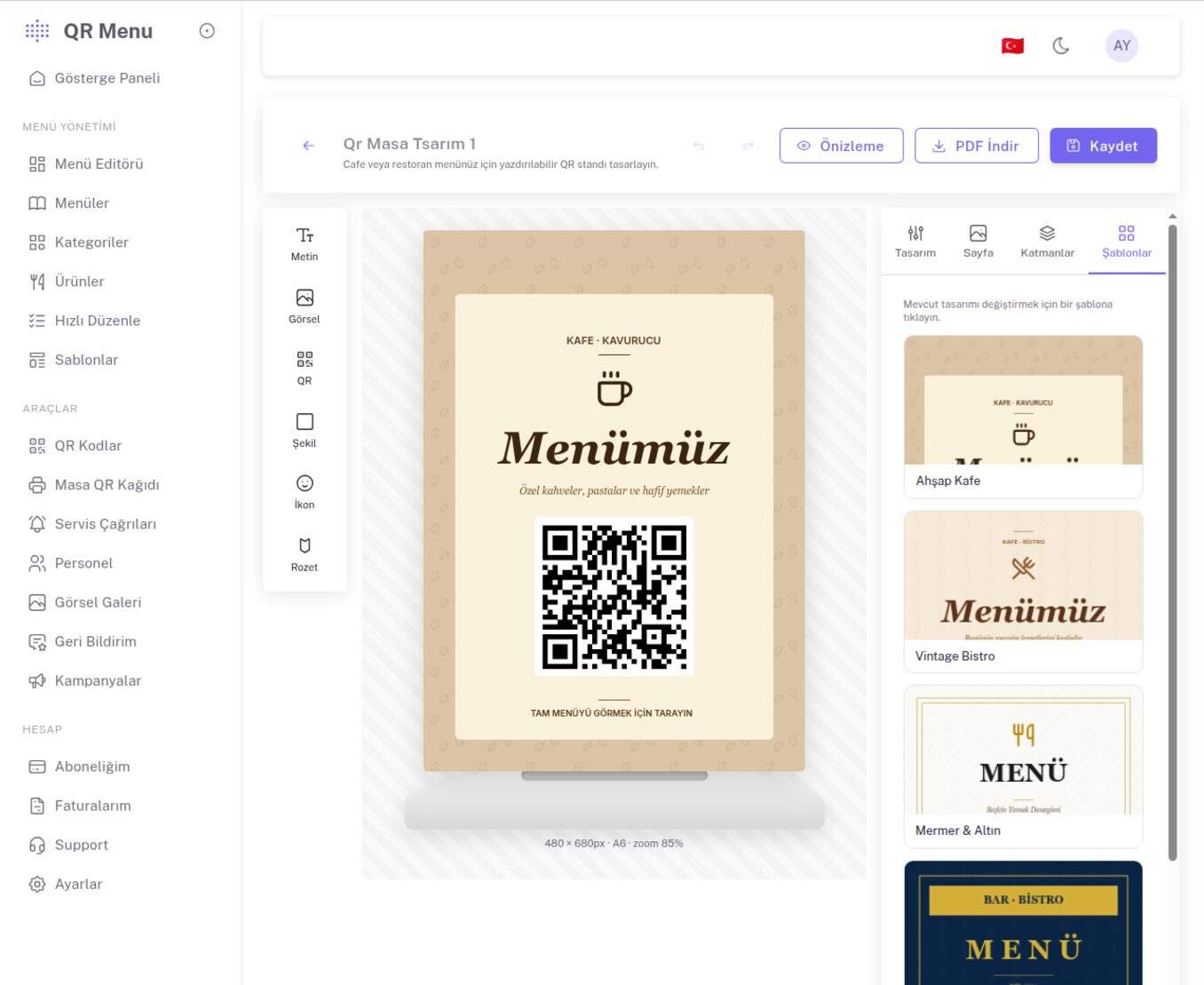Toggle sidebar pin circle icon
Screen dimensions: 1204x985
click(207, 31)
